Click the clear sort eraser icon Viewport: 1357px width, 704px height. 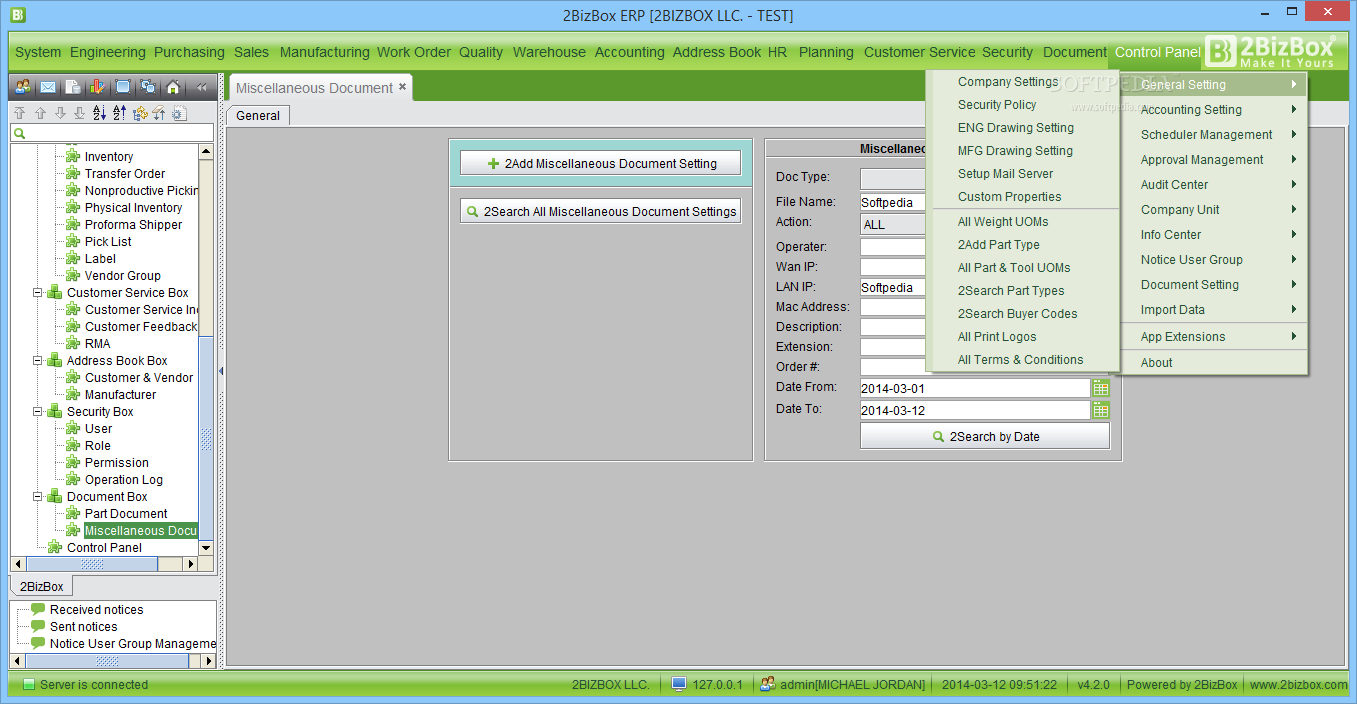(159, 113)
